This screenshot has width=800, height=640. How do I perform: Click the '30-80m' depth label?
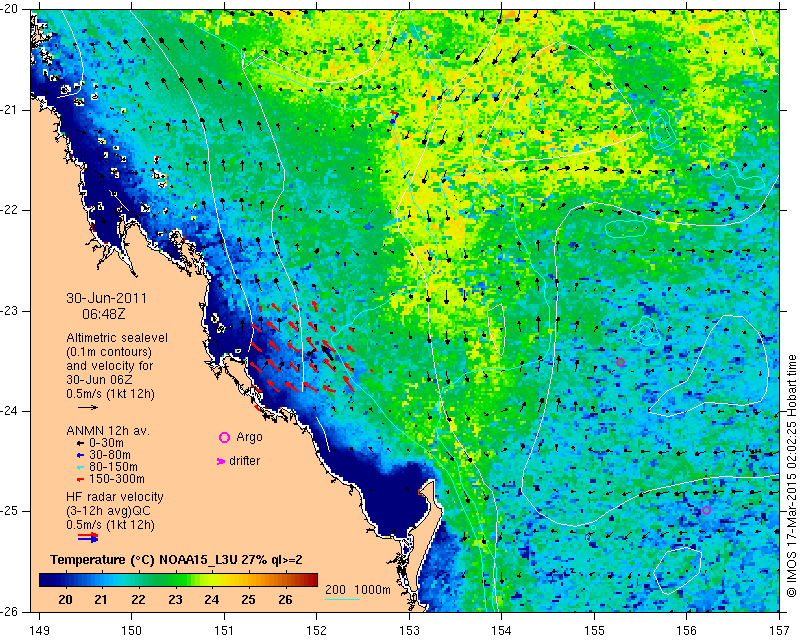(x=110, y=455)
